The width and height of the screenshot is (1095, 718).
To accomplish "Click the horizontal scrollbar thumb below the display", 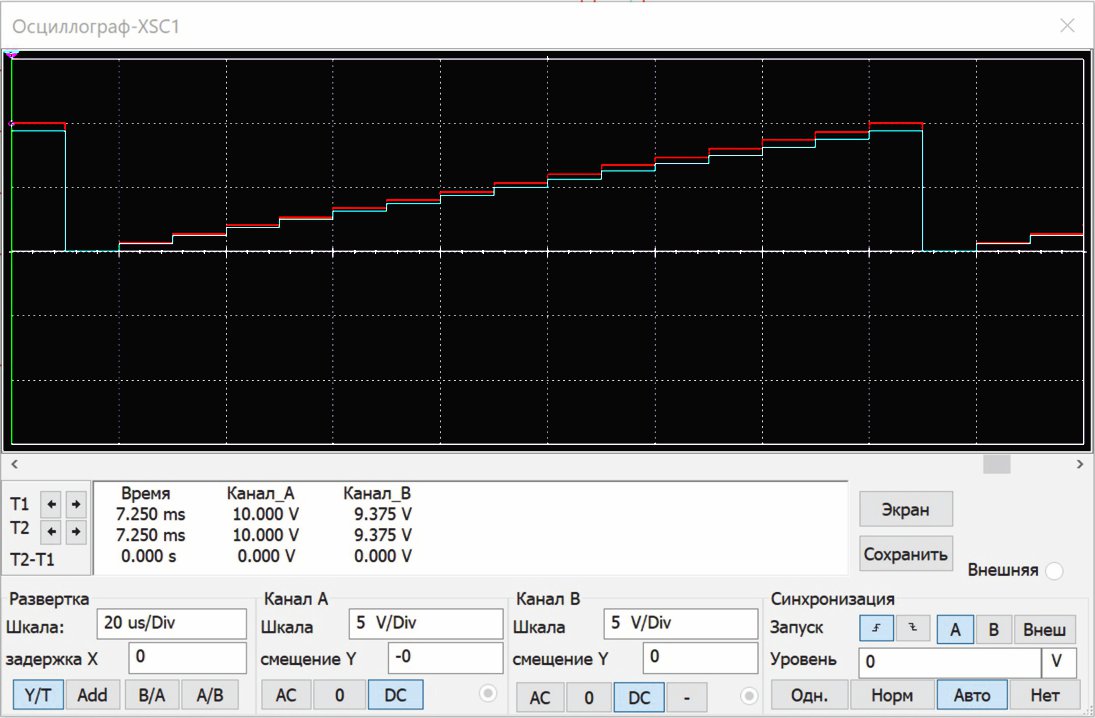I will coord(997,464).
